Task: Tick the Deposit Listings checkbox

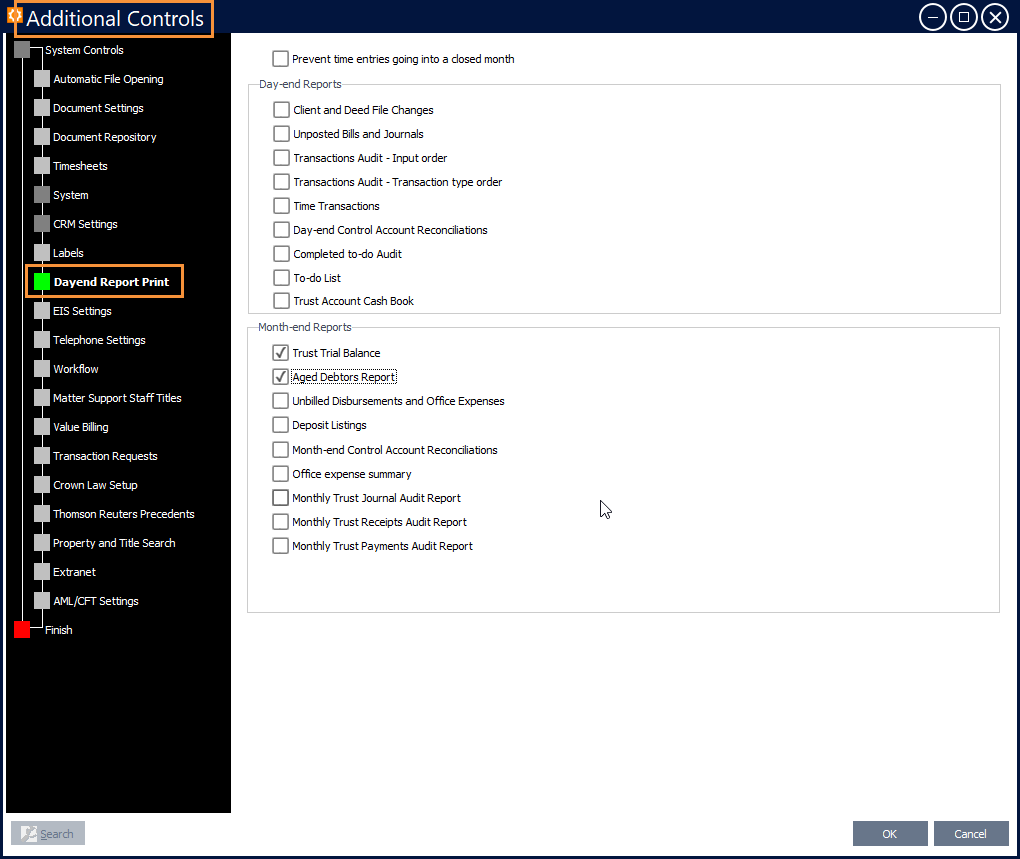Action: click(280, 425)
